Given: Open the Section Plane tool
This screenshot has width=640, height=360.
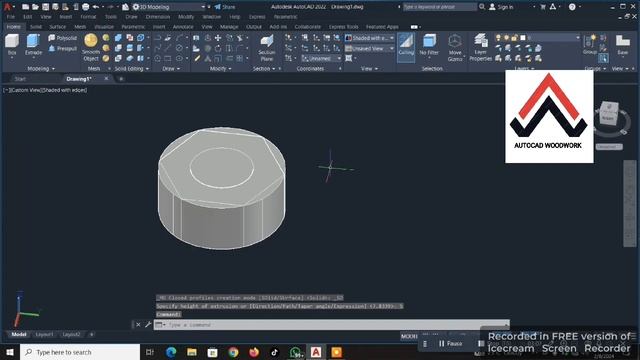Looking at the screenshot, I should (x=267, y=48).
